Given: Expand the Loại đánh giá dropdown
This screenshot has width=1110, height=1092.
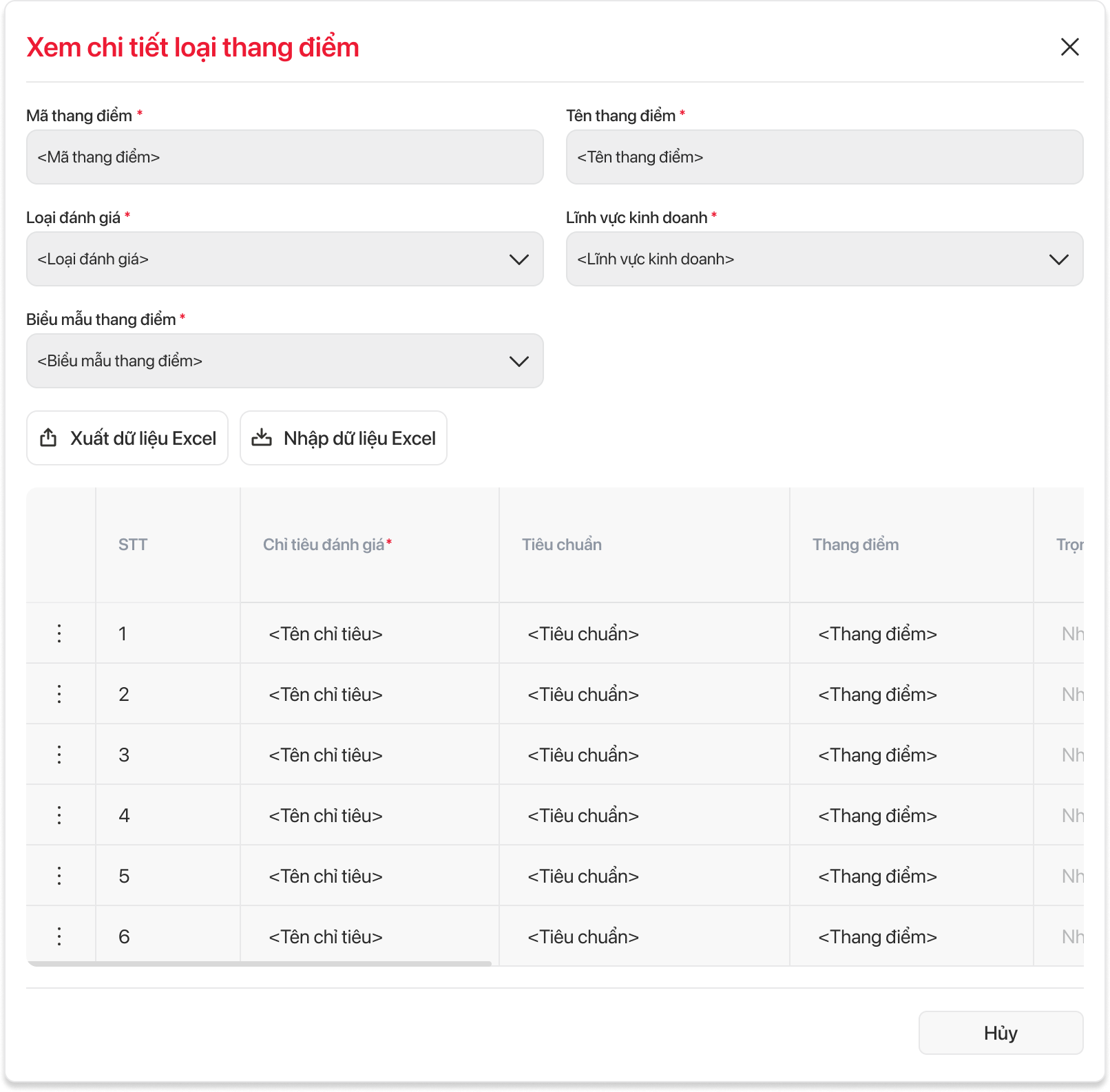Looking at the screenshot, I should pos(285,259).
